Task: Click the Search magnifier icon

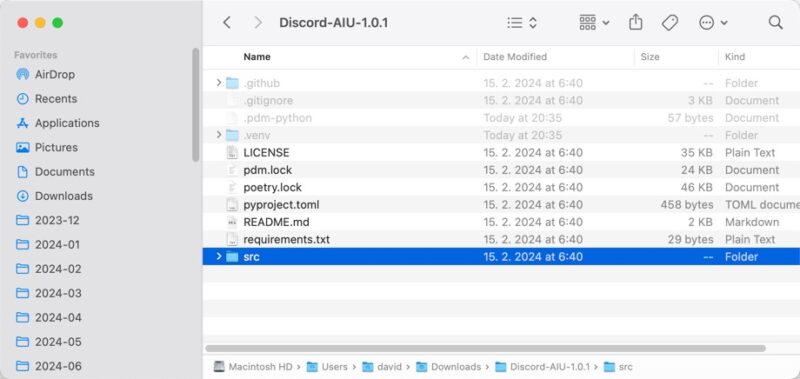Action: (x=775, y=22)
